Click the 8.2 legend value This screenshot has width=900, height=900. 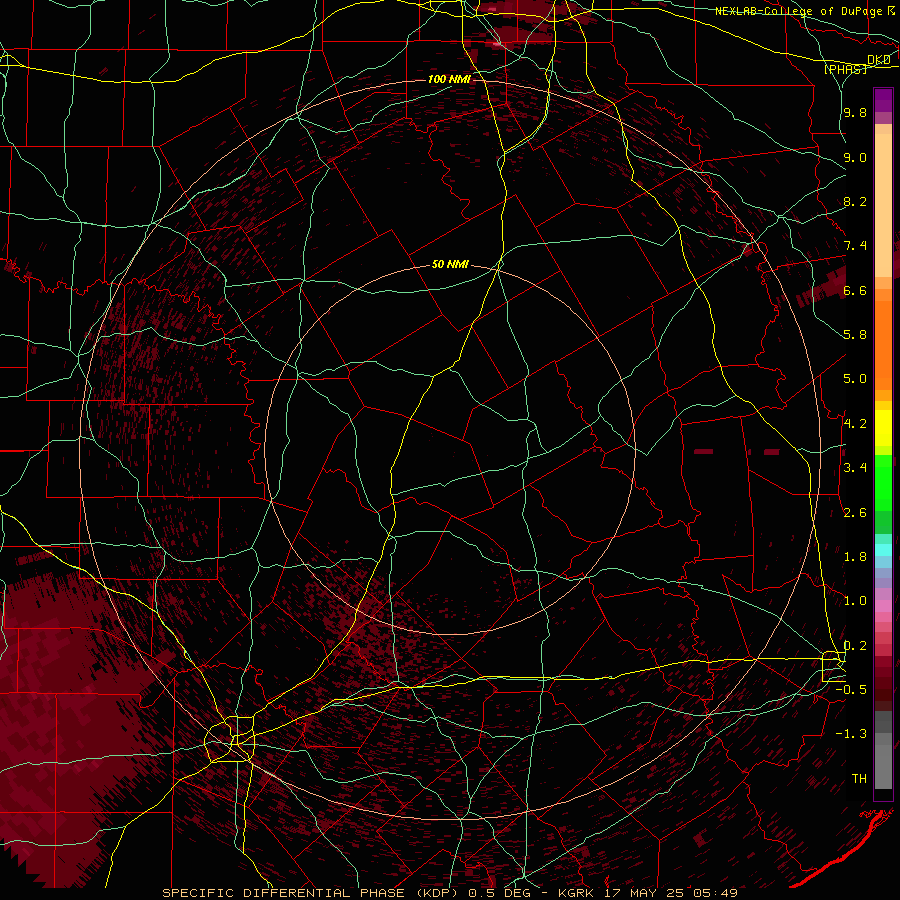pos(855,201)
